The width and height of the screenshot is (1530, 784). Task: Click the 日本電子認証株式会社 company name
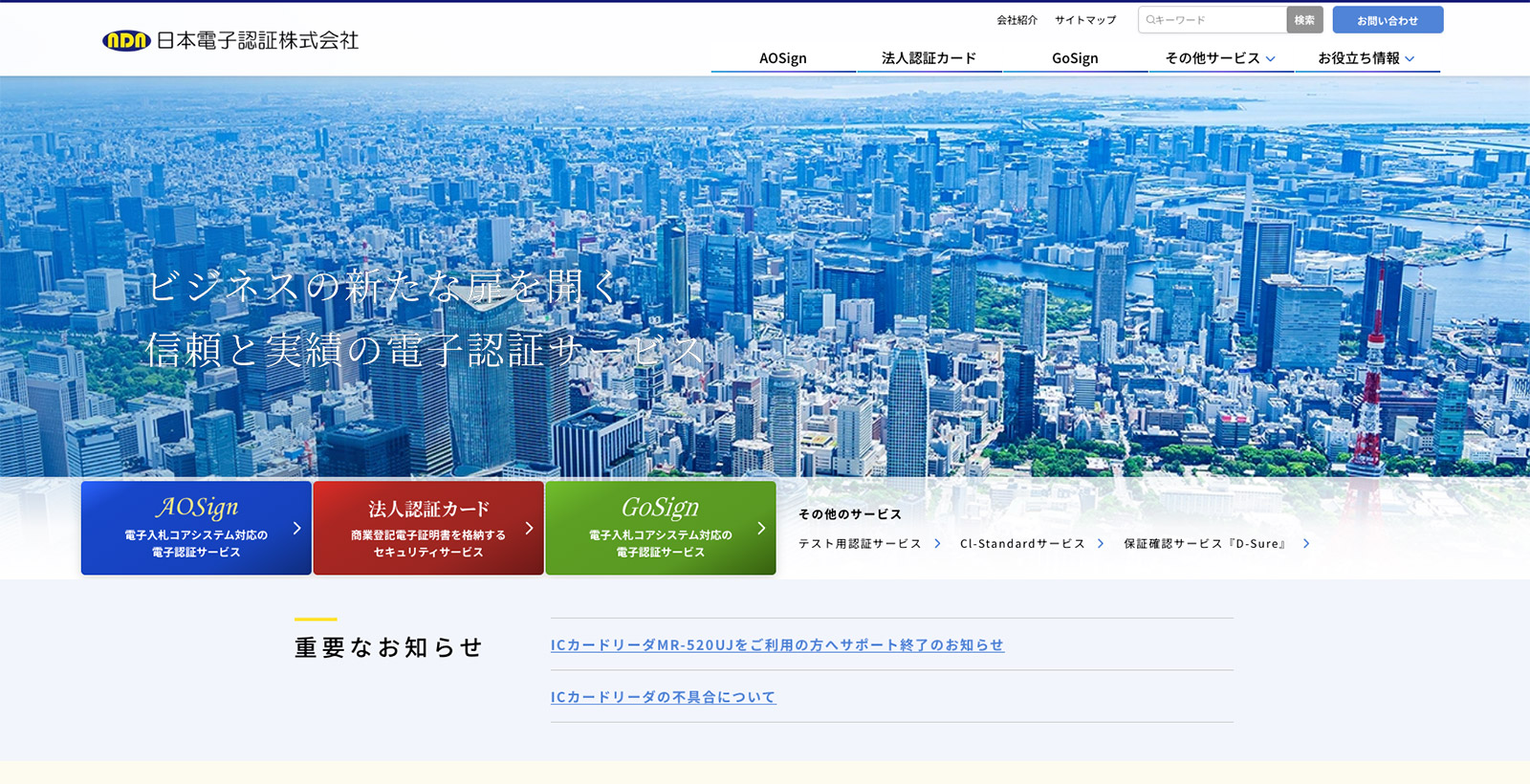coord(257,40)
